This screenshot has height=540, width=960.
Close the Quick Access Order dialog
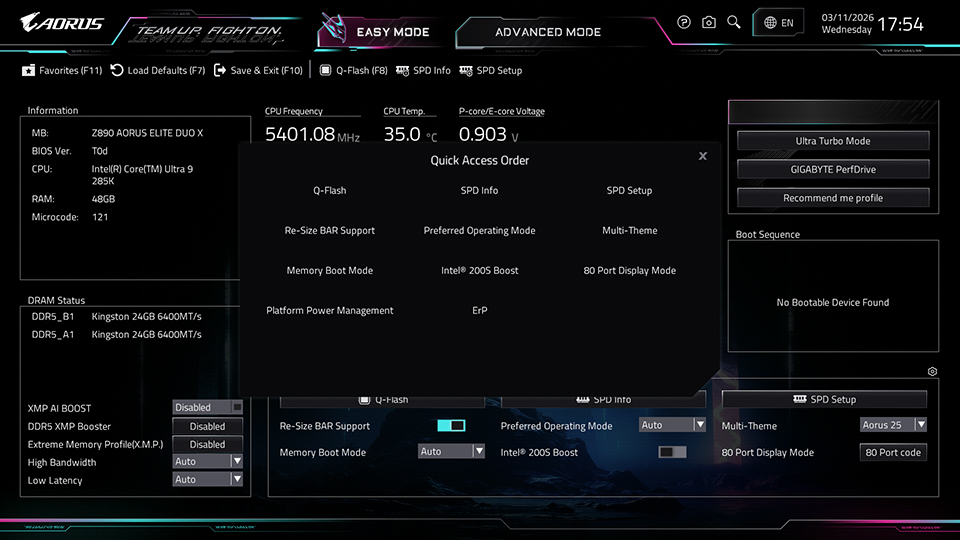pyautogui.click(x=703, y=156)
